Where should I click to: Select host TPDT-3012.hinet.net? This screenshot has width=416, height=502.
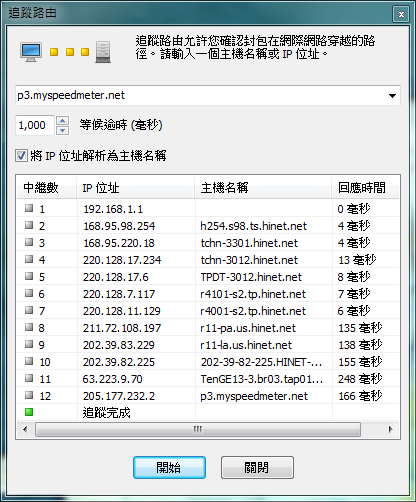click(x=251, y=277)
